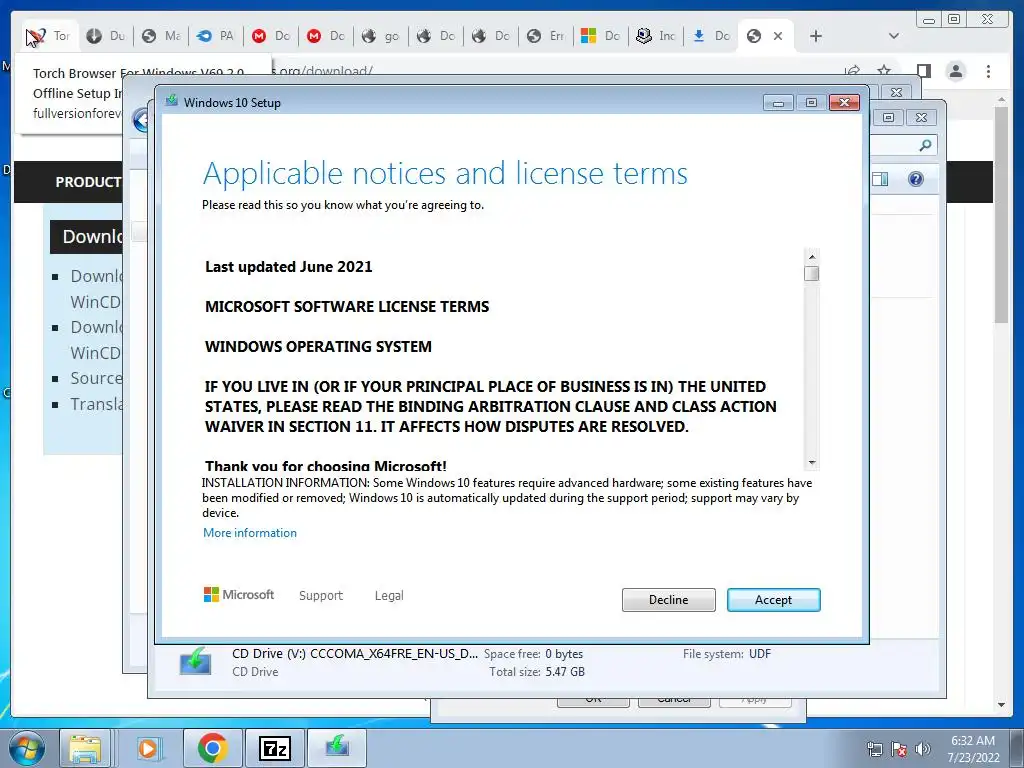This screenshot has height=768, width=1024.
Task: Open the Chrome profile icon
Action: pyautogui.click(x=955, y=71)
